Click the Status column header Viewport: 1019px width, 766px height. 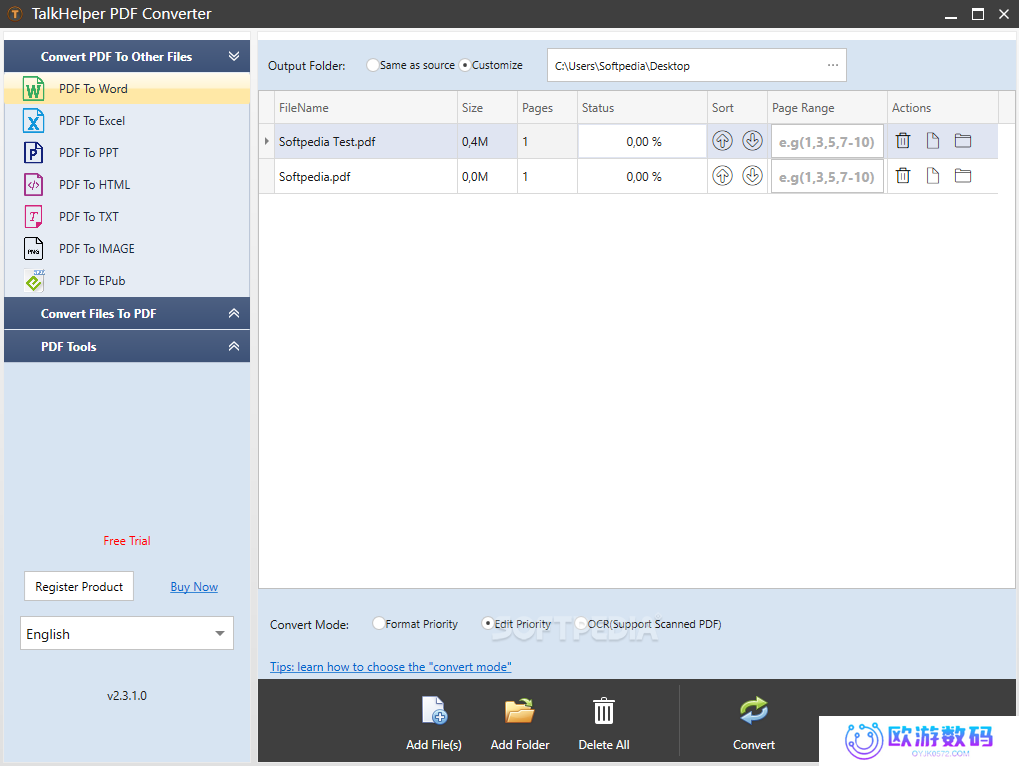(642, 108)
